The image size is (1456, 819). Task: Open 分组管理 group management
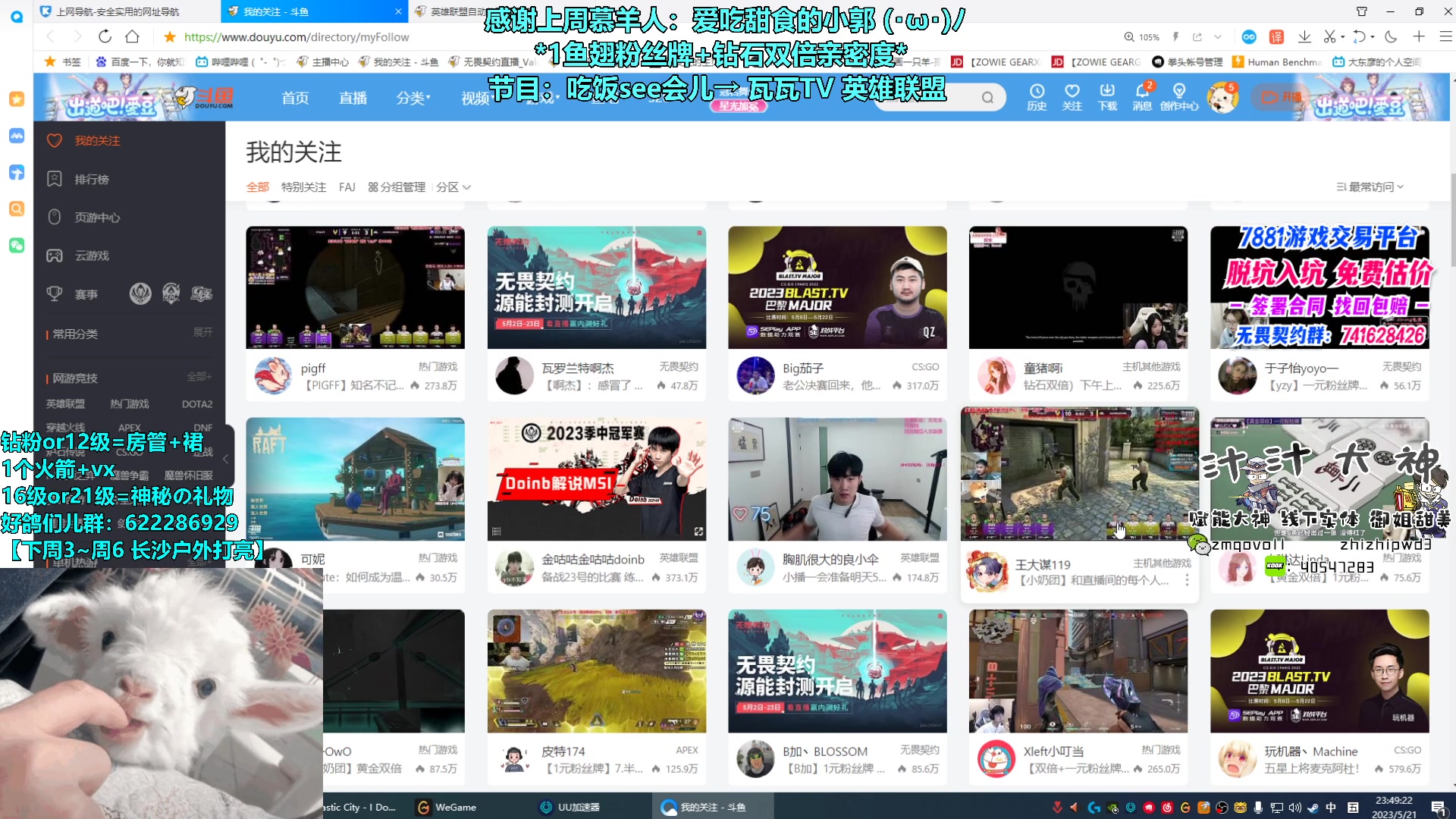pos(397,187)
